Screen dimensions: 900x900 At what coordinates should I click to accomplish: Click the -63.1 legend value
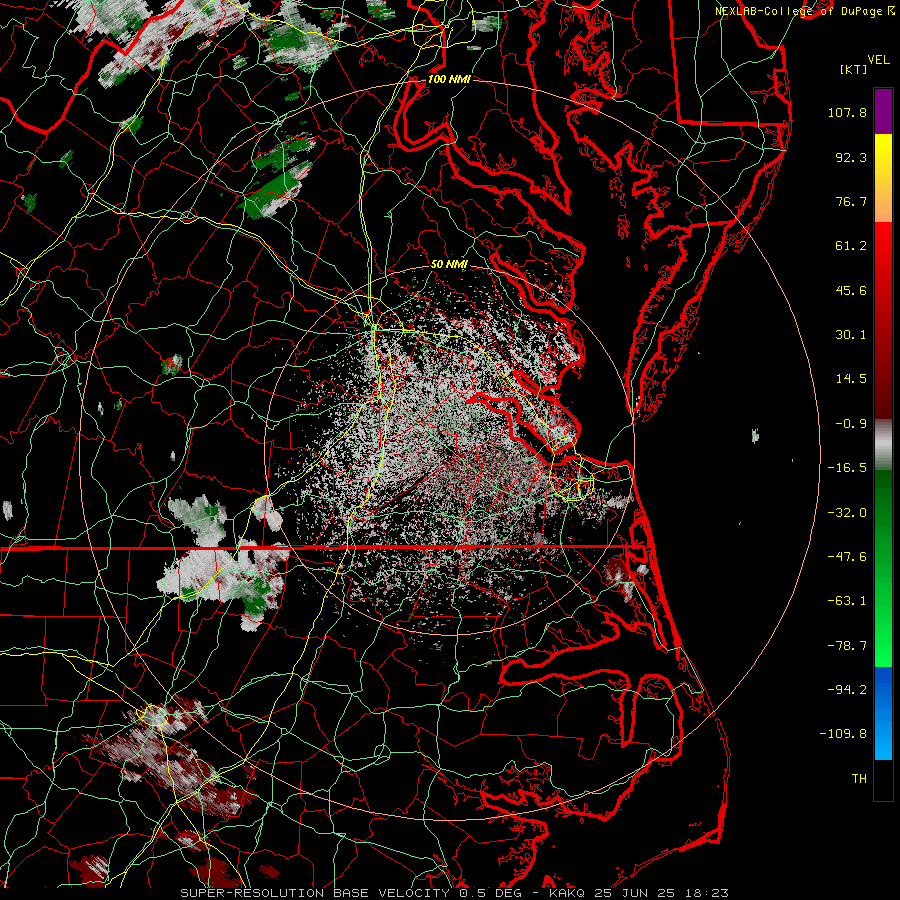(847, 601)
